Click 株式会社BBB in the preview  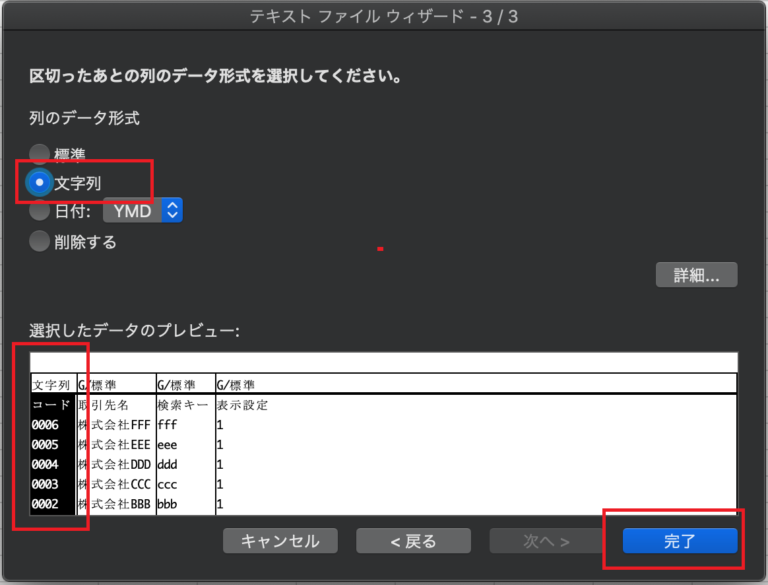[115, 504]
